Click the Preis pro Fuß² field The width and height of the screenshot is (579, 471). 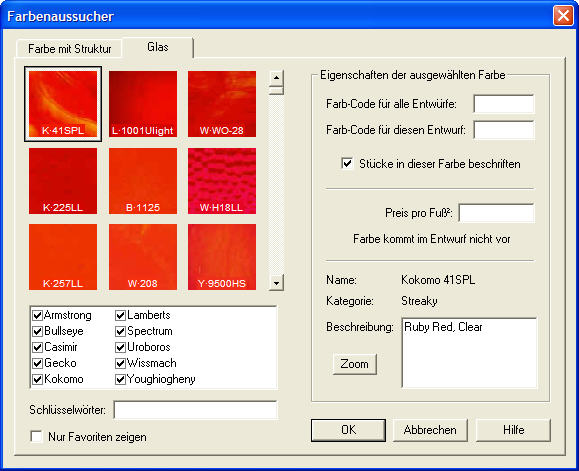click(x=496, y=213)
